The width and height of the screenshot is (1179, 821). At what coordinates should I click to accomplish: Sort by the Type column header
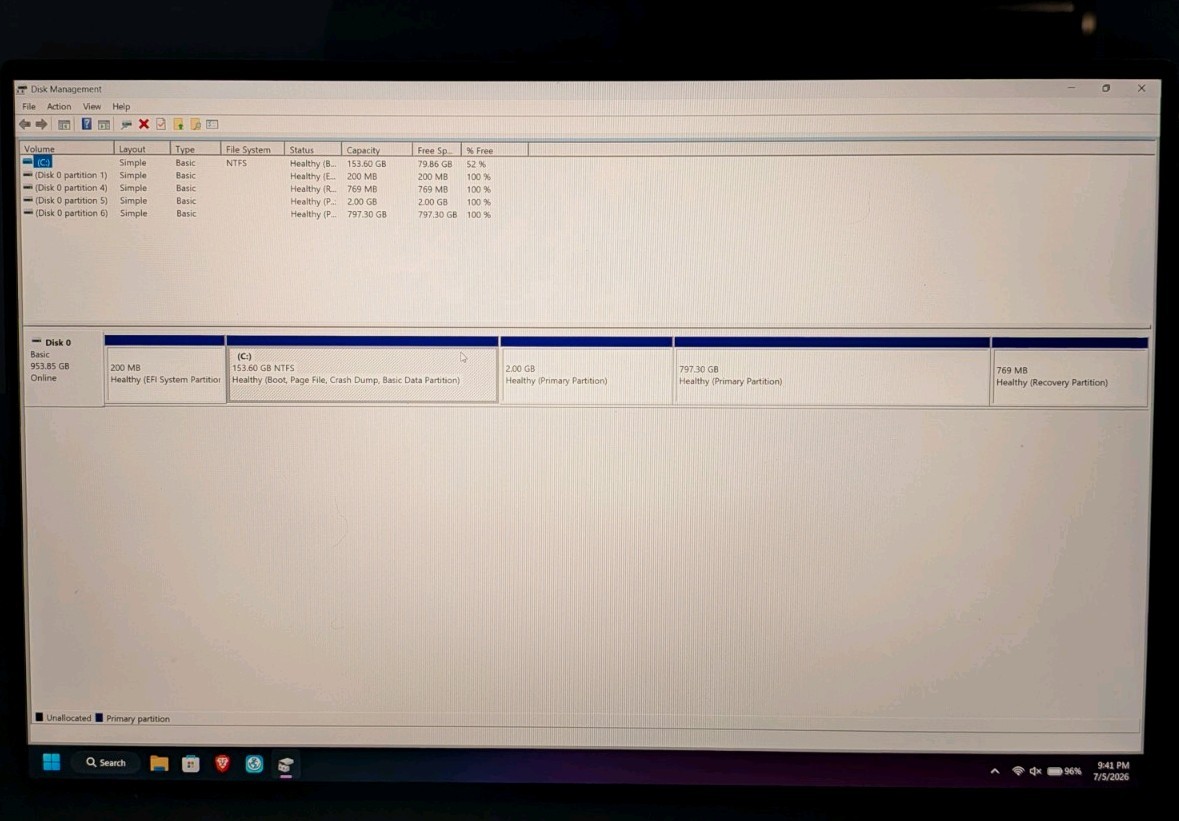195,149
